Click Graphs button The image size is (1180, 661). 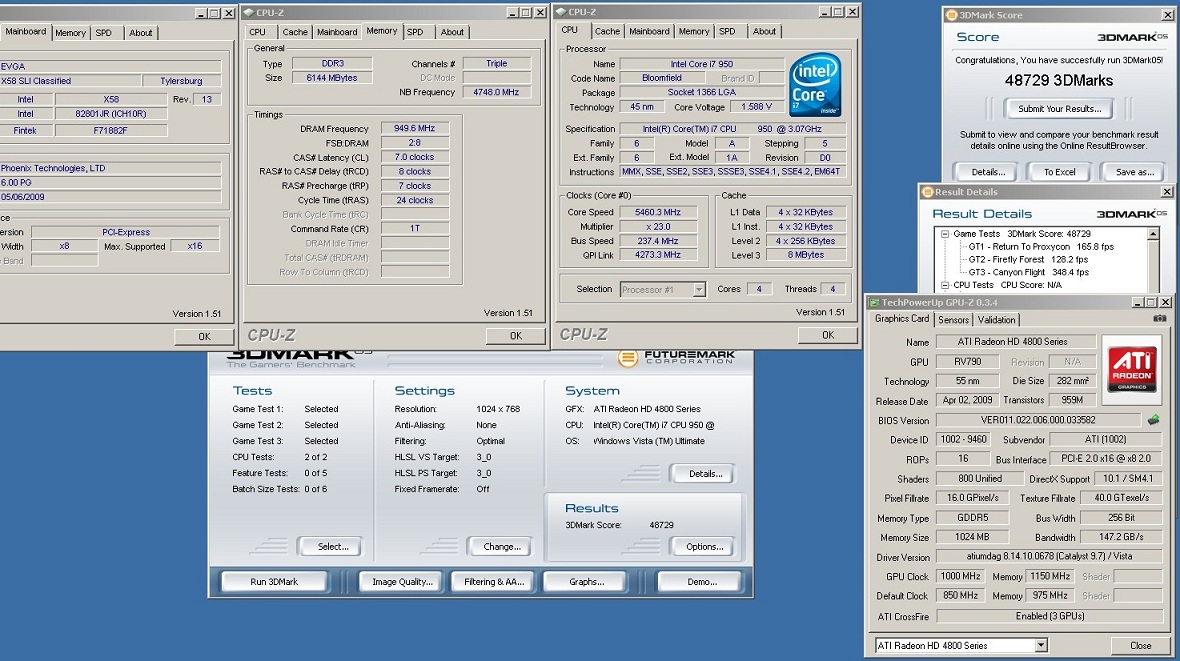586,582
